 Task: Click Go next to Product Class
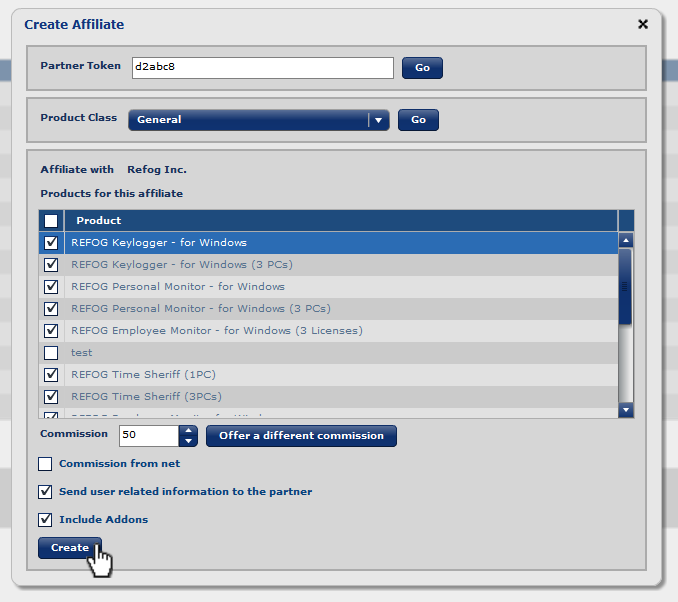(418, 120)
